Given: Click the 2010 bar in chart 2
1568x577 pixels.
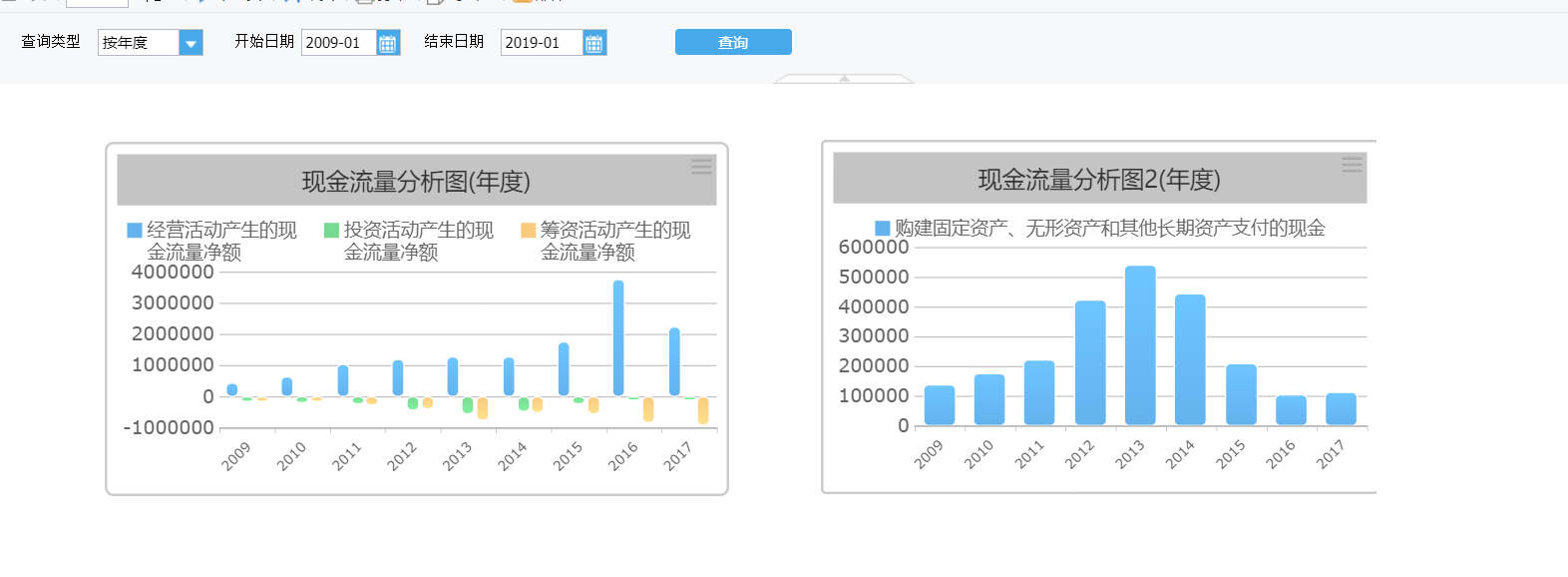Looking at the screenshot, I should click(989, 400).
